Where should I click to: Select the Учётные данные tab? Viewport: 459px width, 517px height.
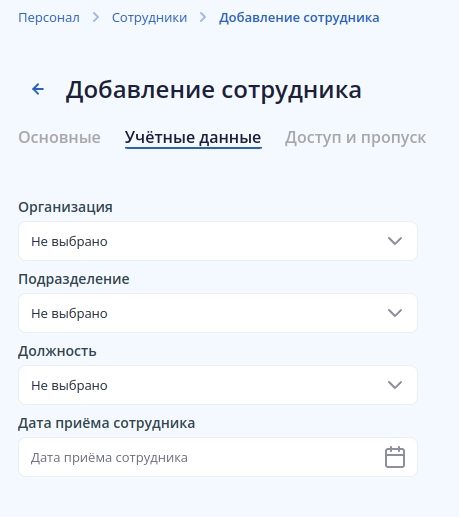[193, 138]
